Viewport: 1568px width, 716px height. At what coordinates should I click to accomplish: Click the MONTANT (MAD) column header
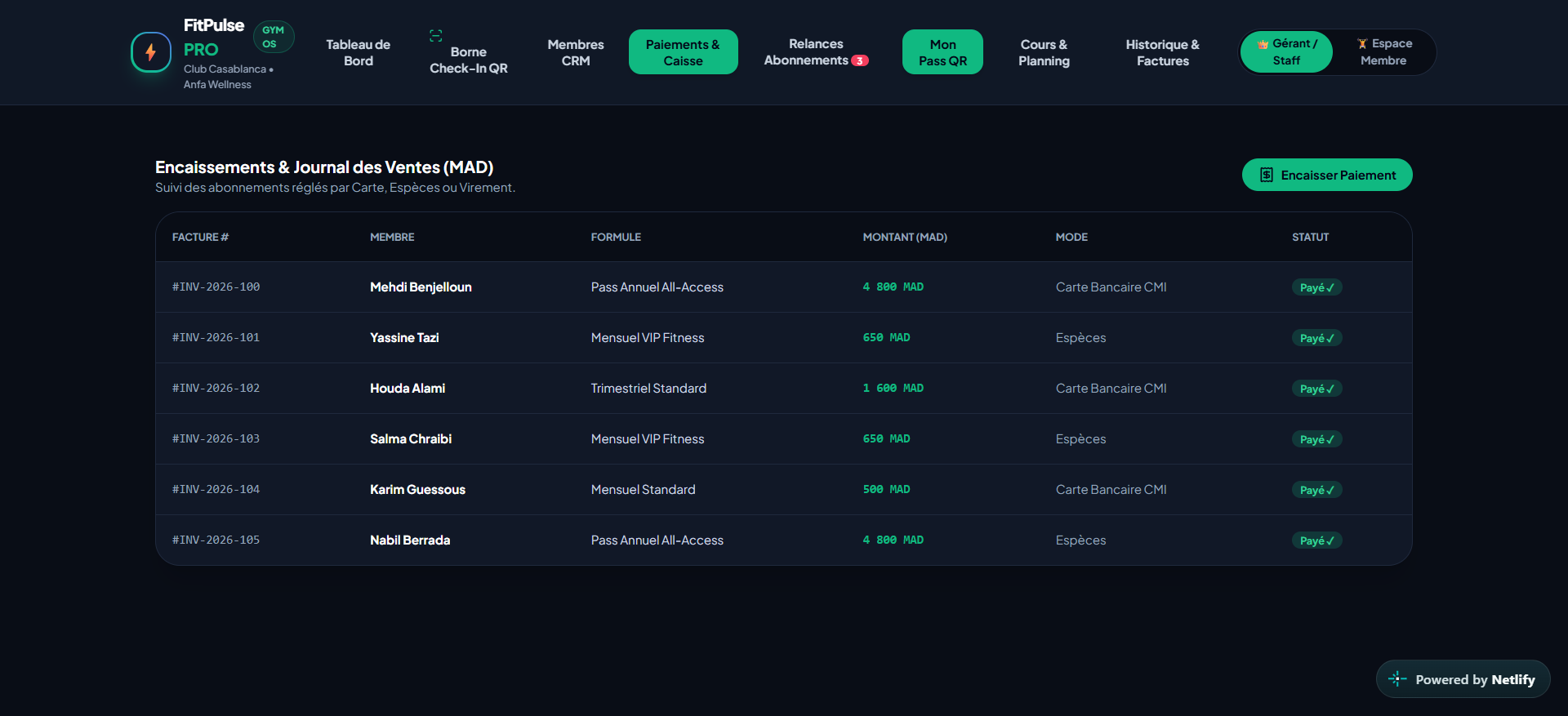(905, 237)
